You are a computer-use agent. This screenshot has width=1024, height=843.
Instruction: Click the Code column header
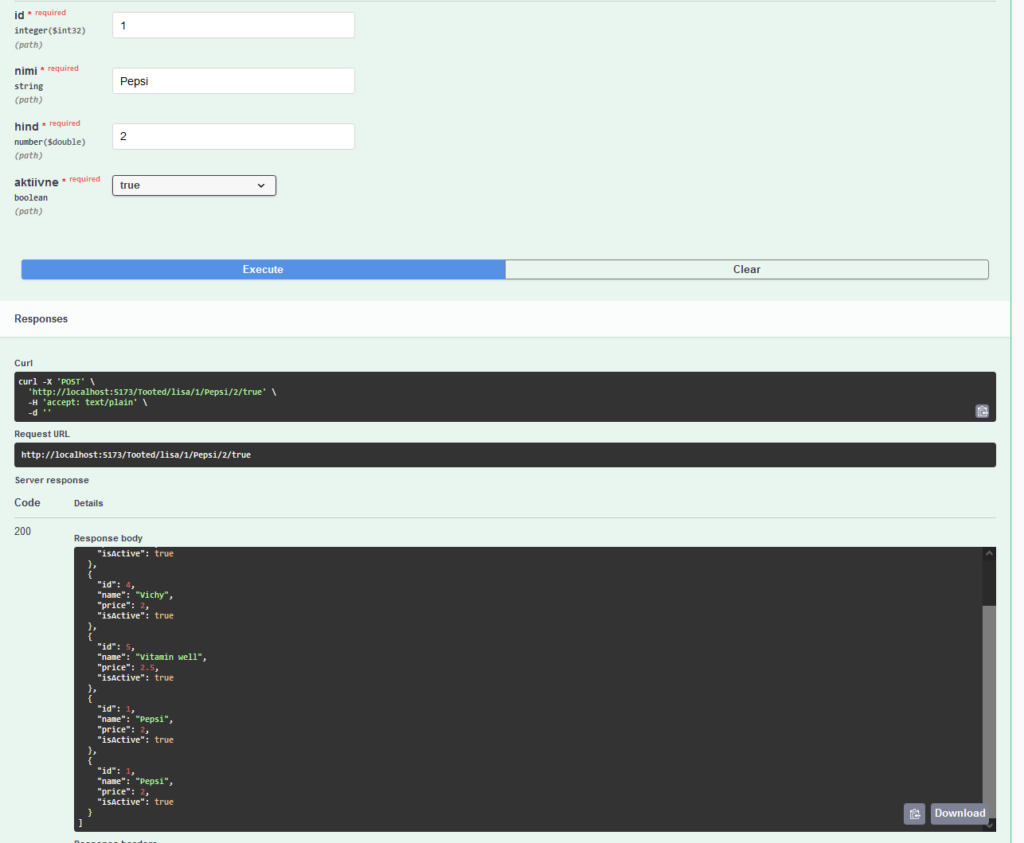click(27, 503)
